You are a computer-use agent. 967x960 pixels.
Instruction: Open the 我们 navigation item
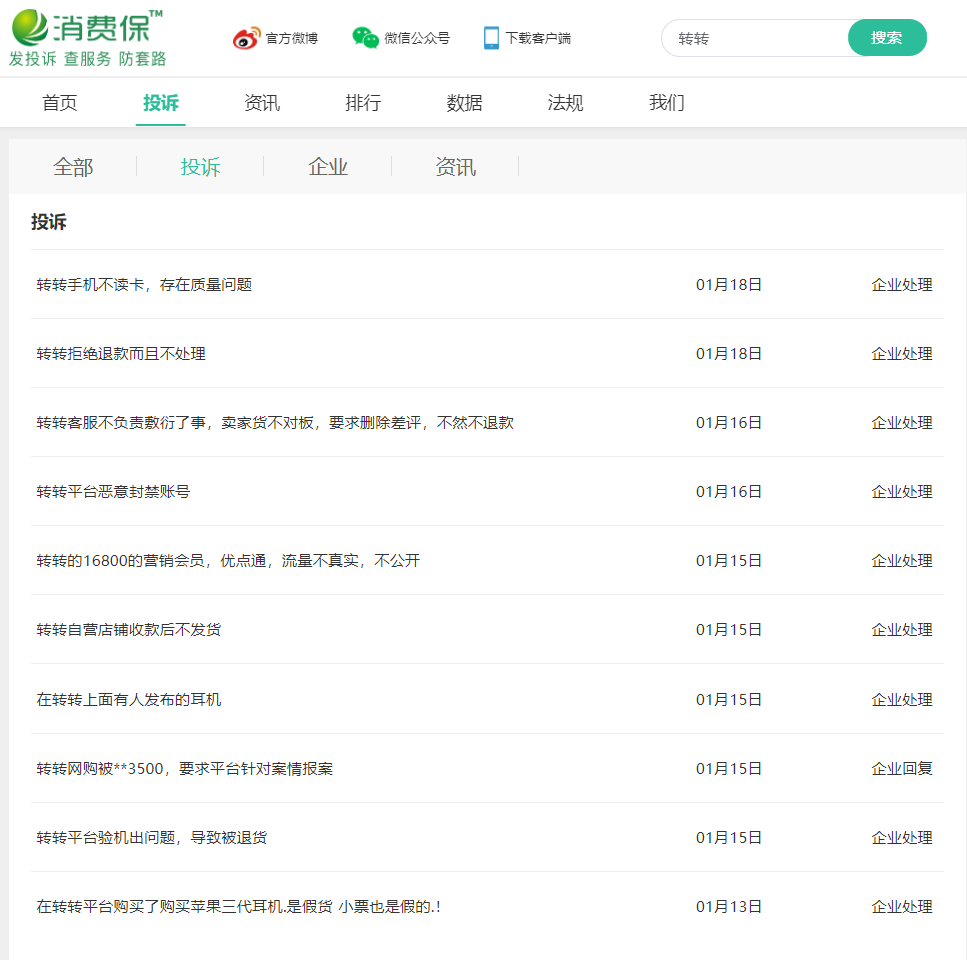click(667, 102)
